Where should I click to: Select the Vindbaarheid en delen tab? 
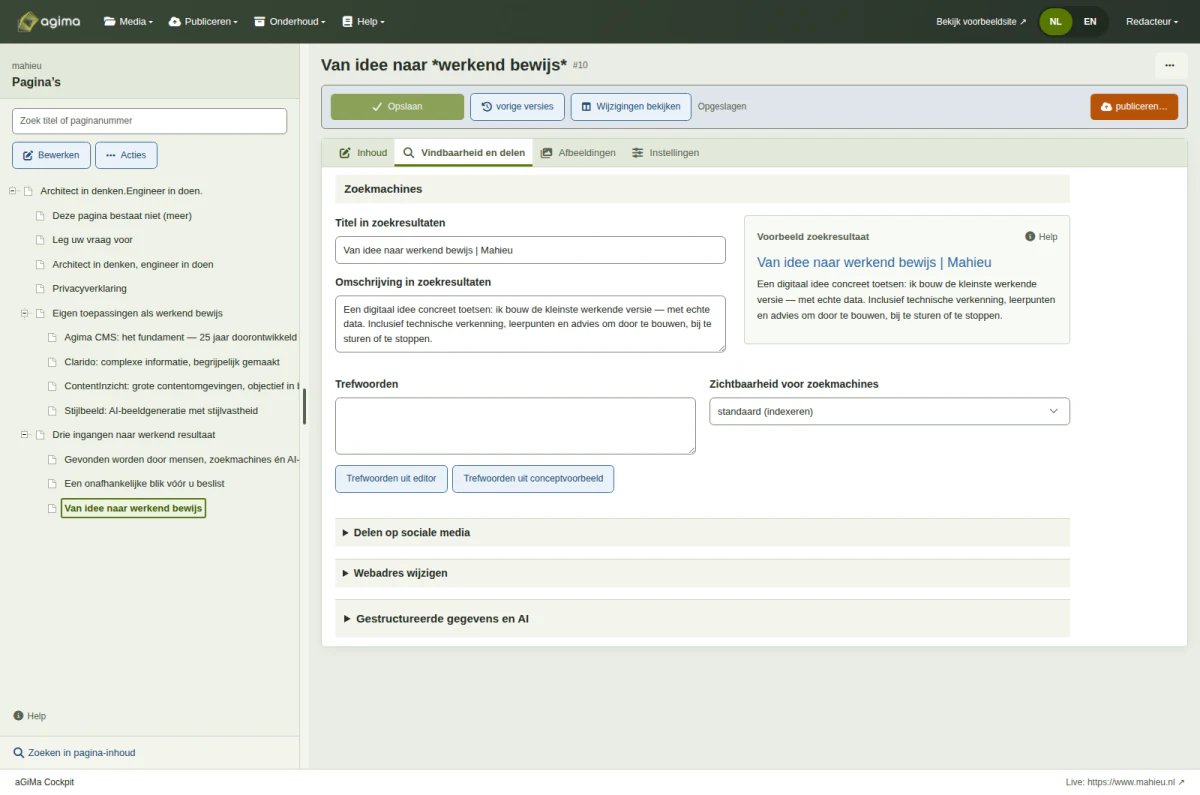pos(463,153)
